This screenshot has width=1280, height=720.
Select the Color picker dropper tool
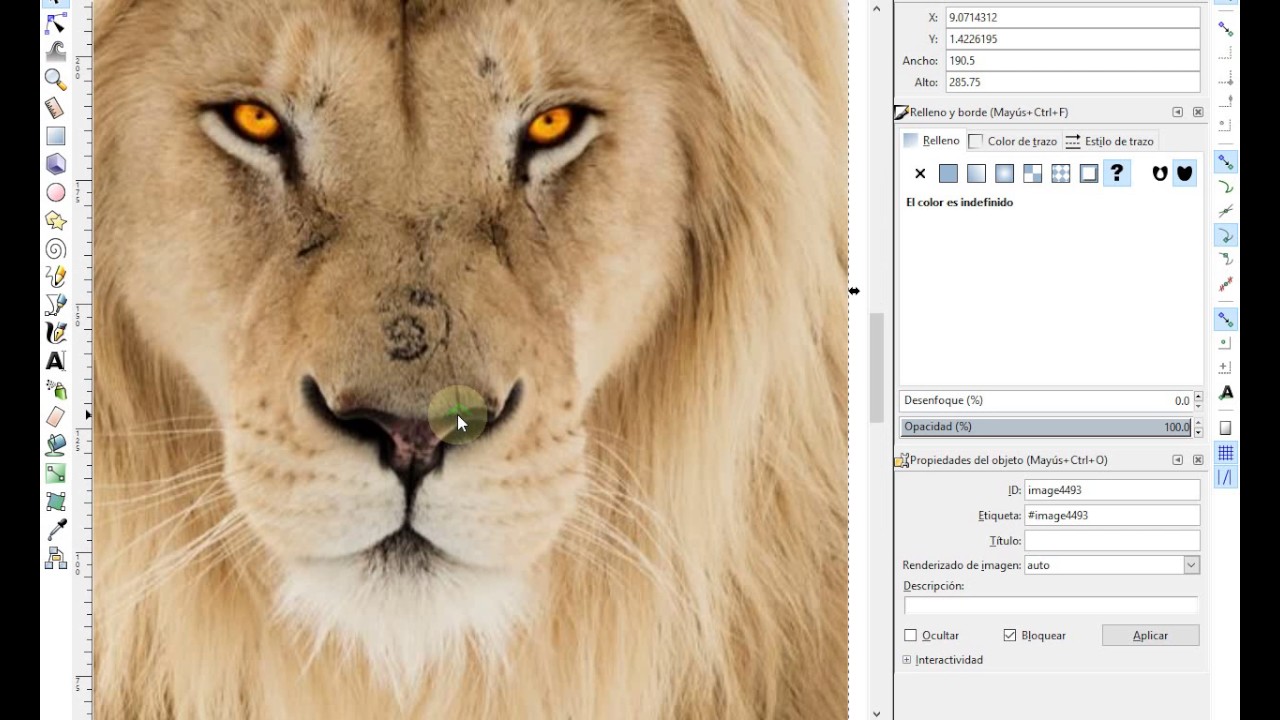(56, 530)
